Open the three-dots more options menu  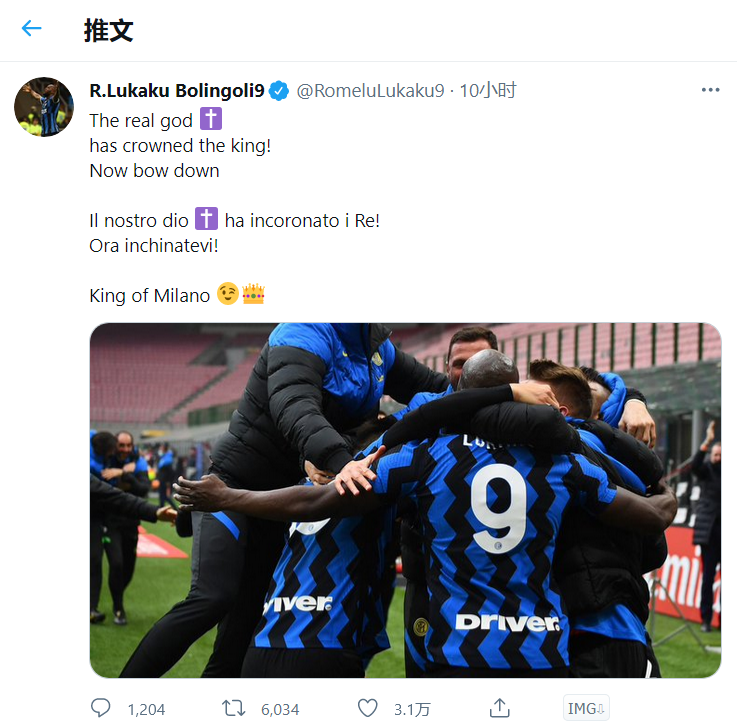pos(710,90)
